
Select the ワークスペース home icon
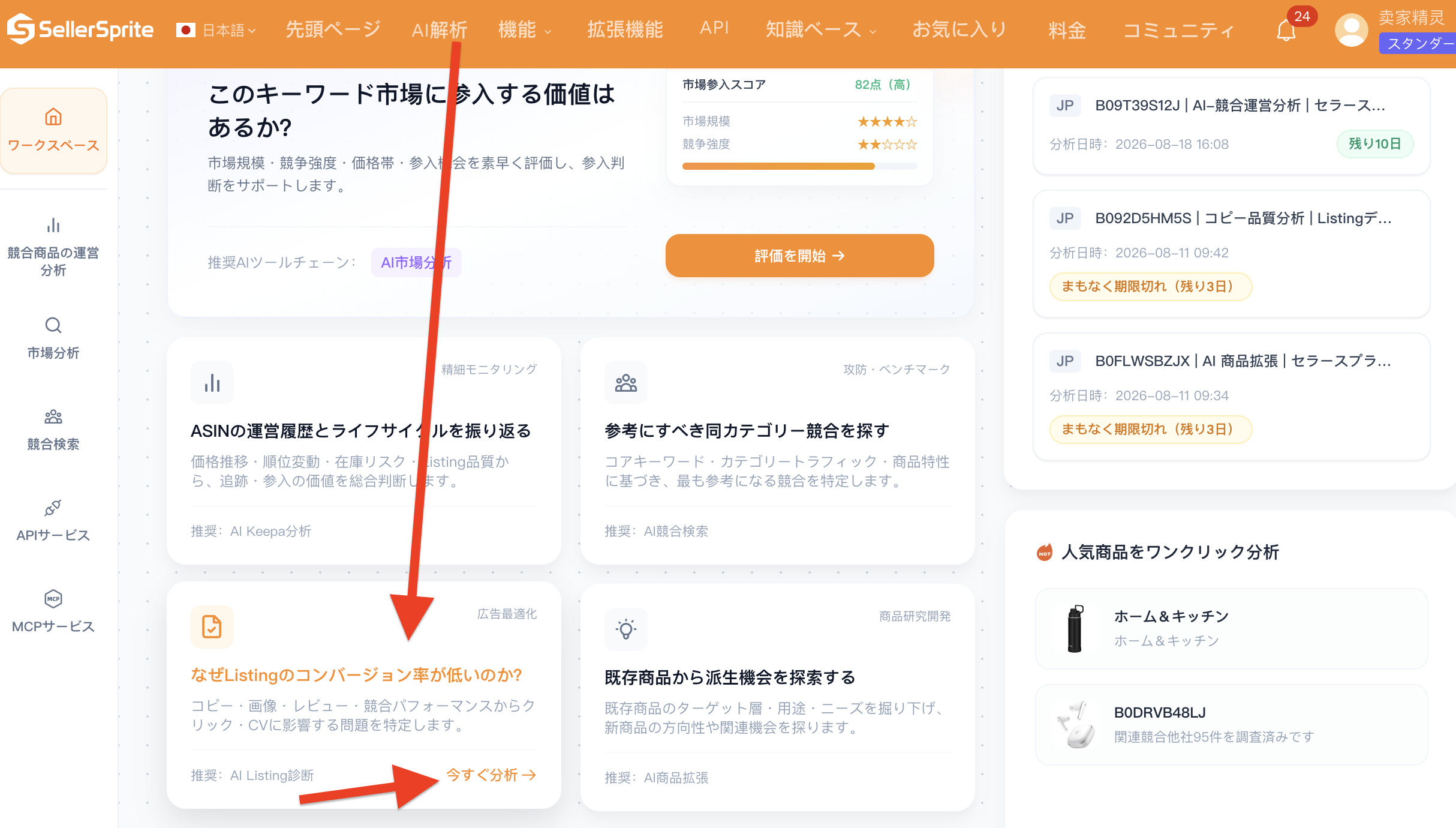[53, 116]
